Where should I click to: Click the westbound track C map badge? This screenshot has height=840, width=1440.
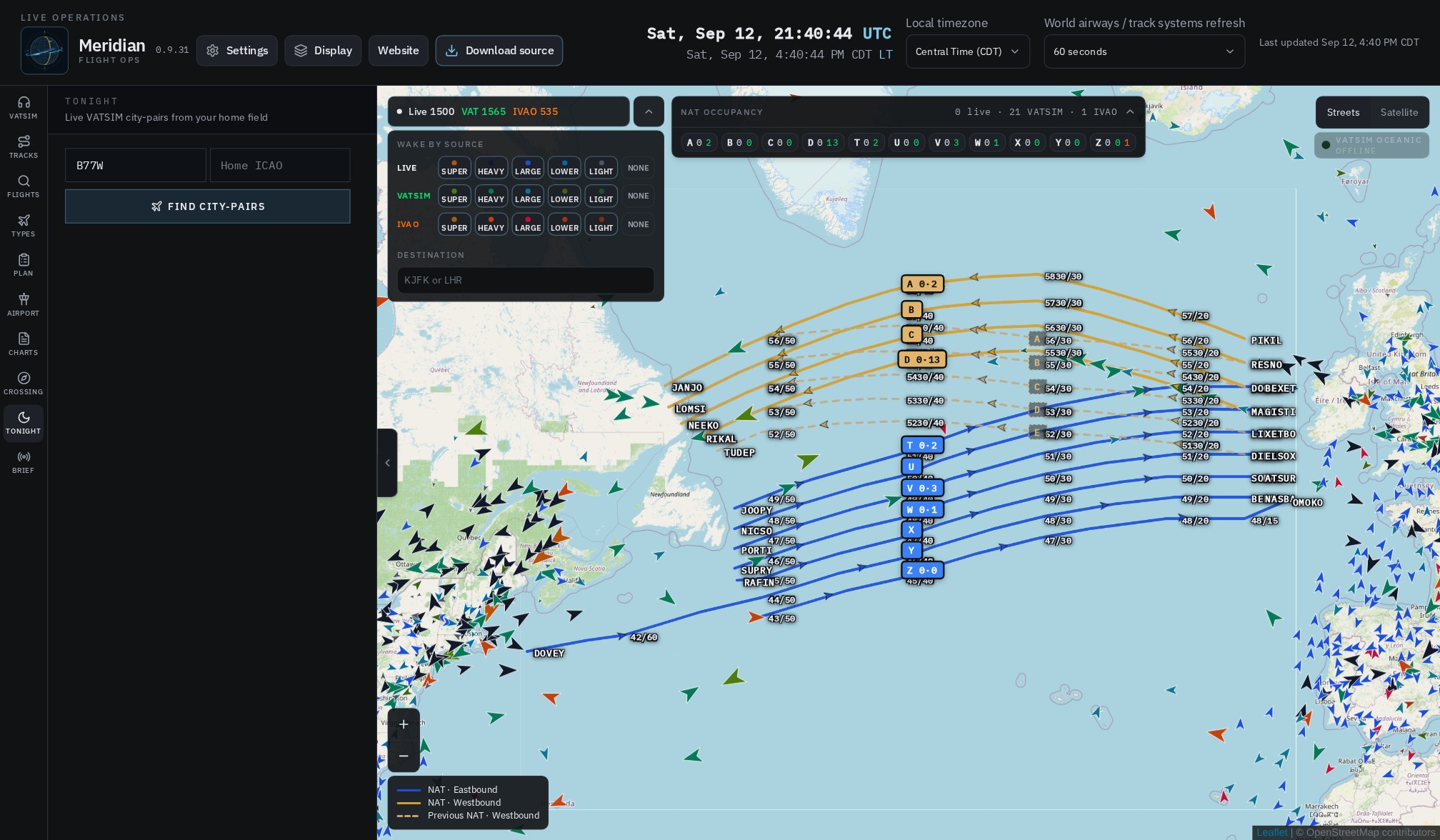point(911,334)
